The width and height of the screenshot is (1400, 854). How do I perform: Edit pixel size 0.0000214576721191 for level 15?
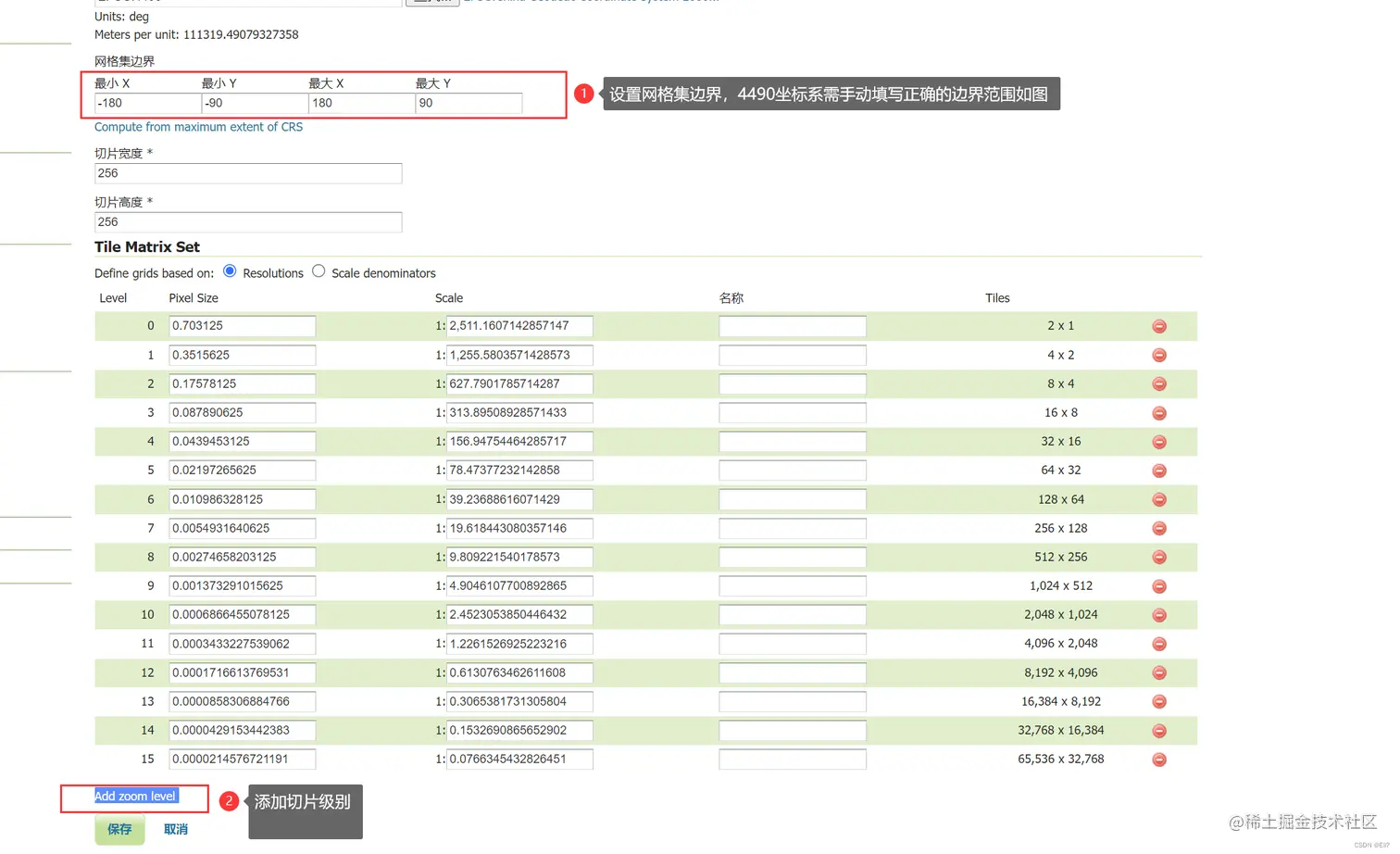point(242,760)
